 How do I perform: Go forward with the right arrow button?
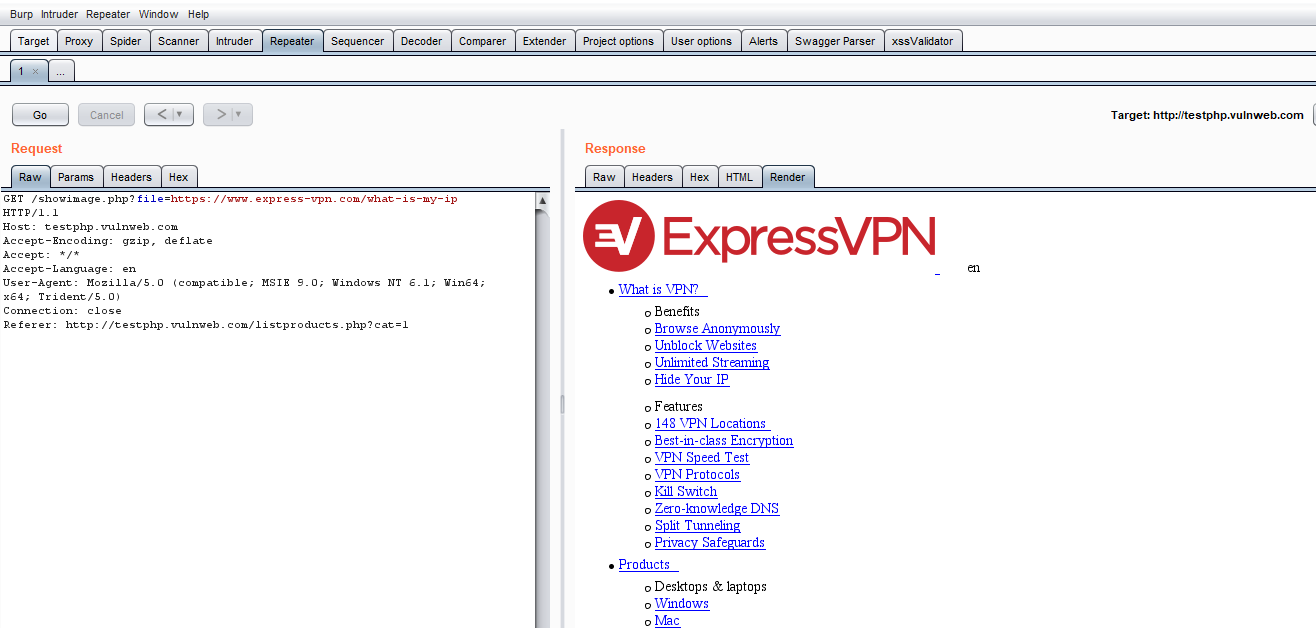220,114
